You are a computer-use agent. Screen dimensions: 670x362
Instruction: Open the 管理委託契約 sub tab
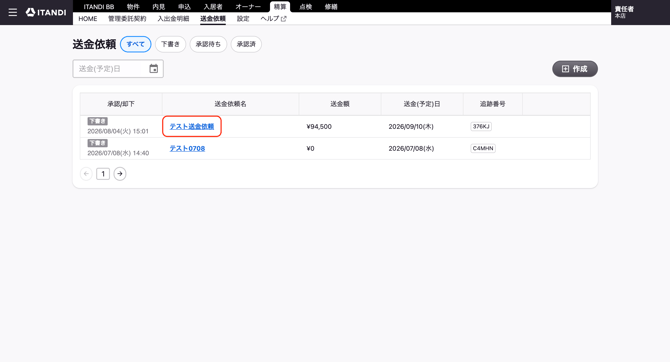(127, 19)
